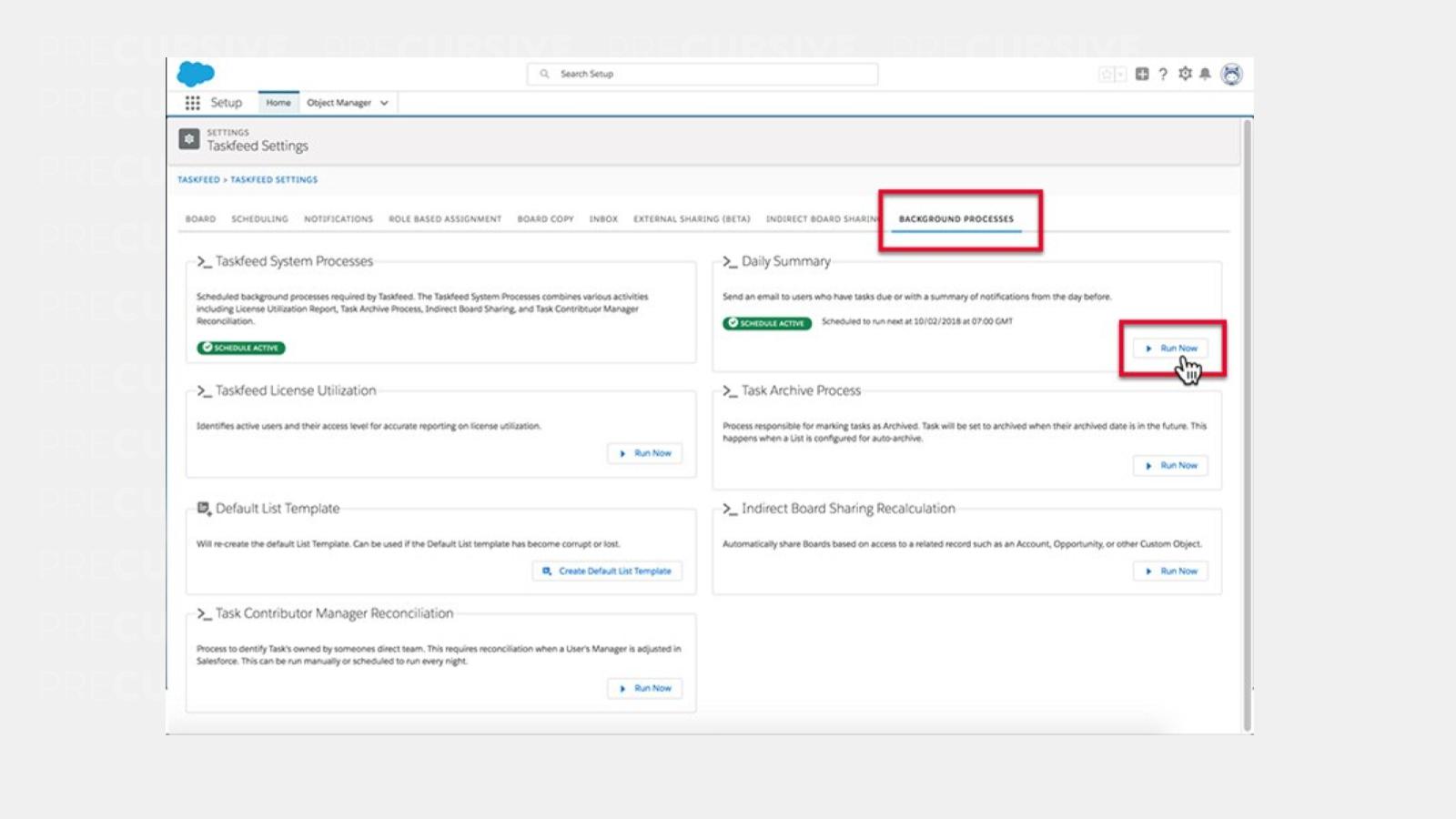Expand the Object Manager chevron
This screenshot has width=1456, height=819.
point(384,103)
